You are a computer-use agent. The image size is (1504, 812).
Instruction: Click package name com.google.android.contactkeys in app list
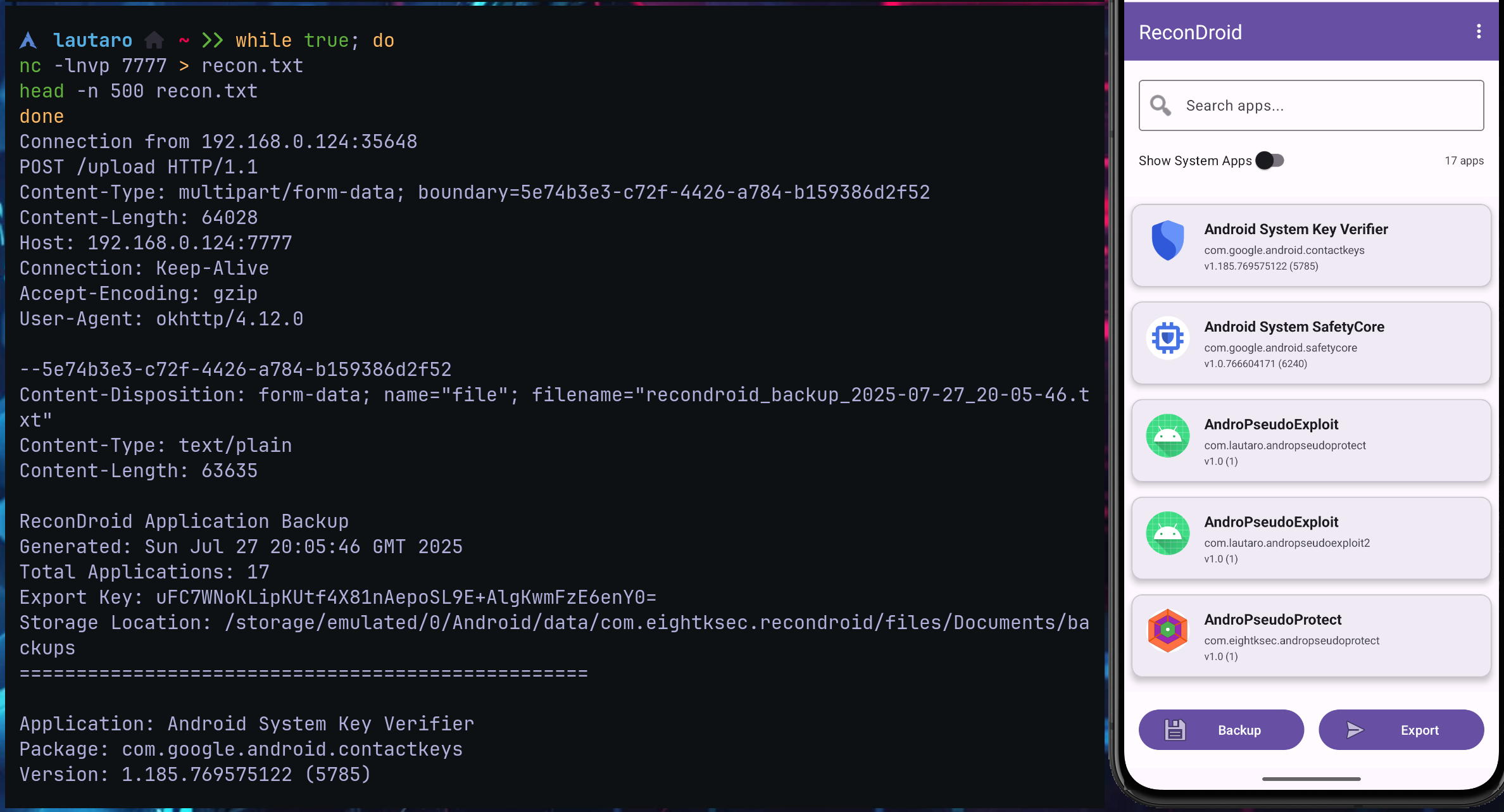[1284, 250]
